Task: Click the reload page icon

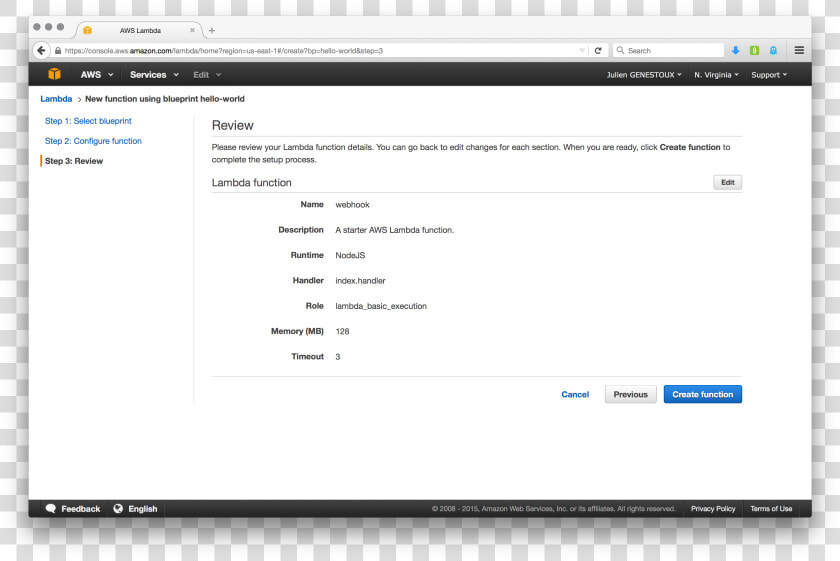Action: click(x=598, y=50)
